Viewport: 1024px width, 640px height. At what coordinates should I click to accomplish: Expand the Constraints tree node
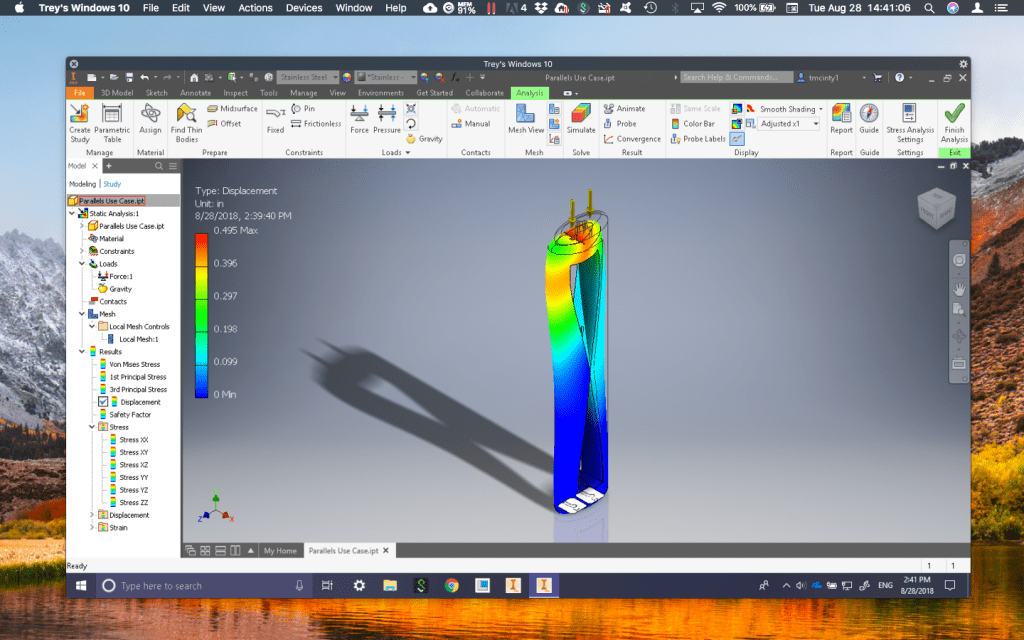coord(82,251)
